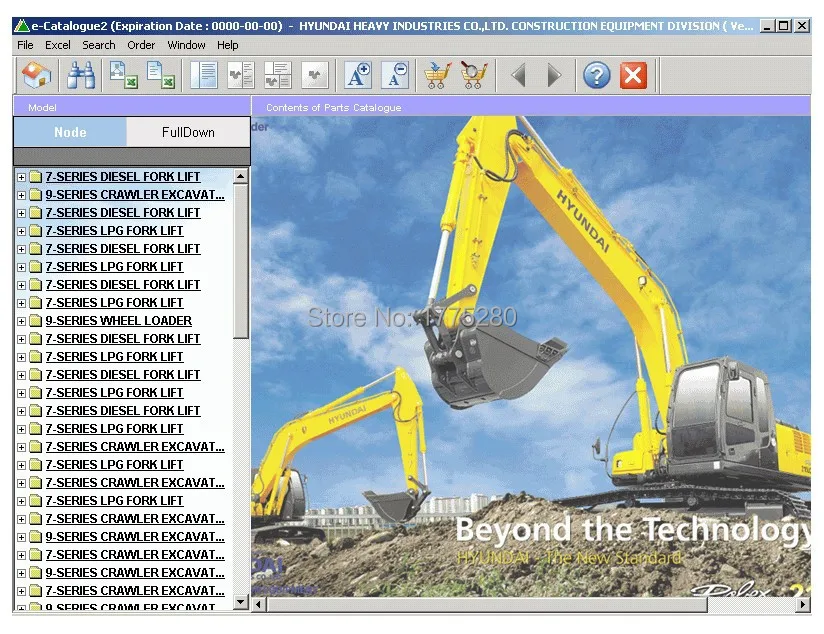Click the model tree vertical scrollbar thumb
824x634 pixels.
click(x=241, y=261)
